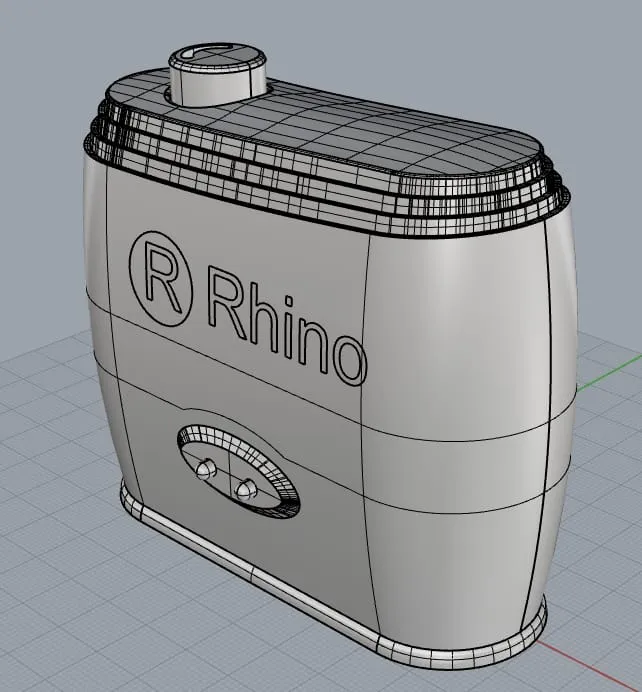Select the cylindrical cap on top of the model

218,74
